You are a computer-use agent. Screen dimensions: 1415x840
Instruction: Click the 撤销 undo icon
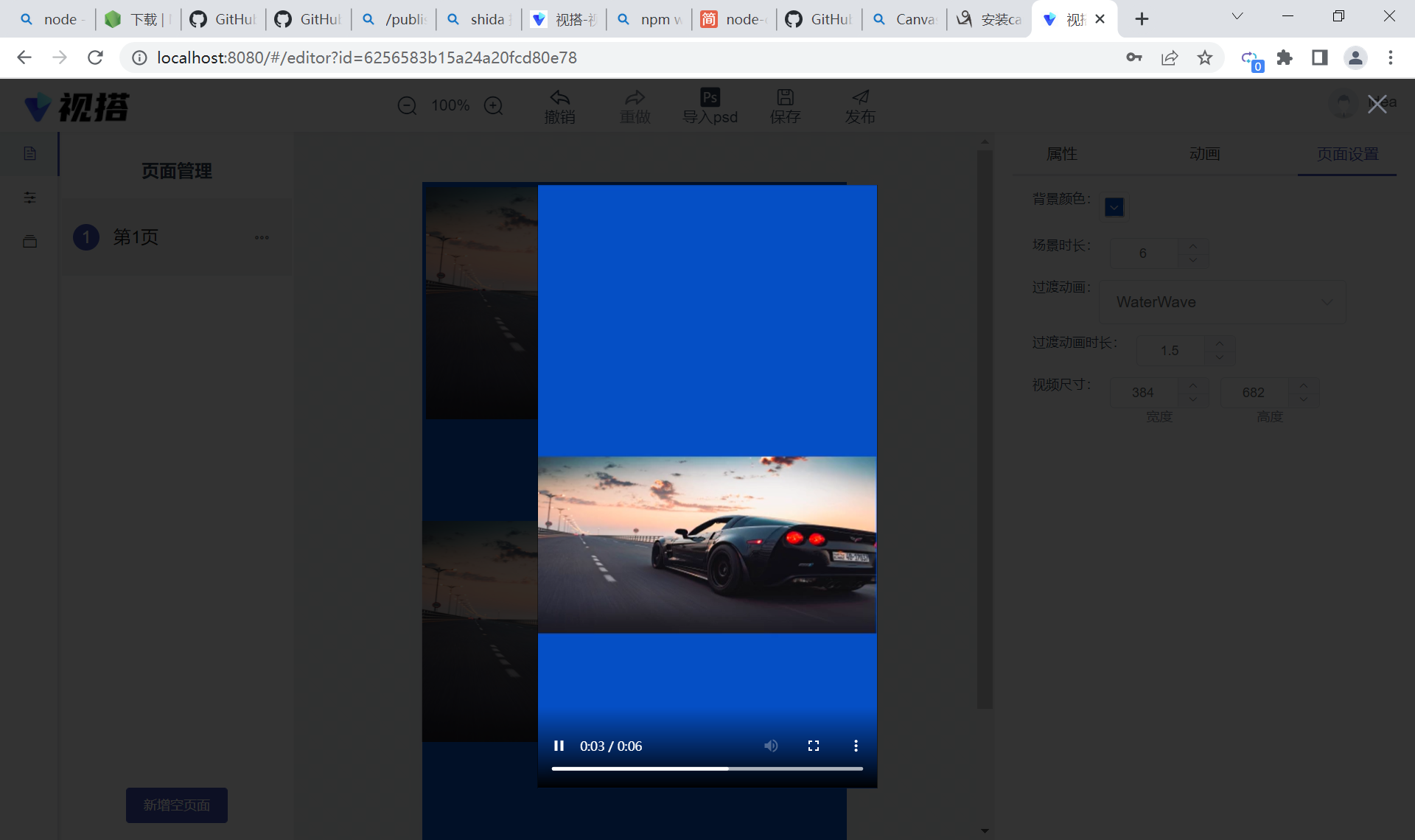(559, 98)
